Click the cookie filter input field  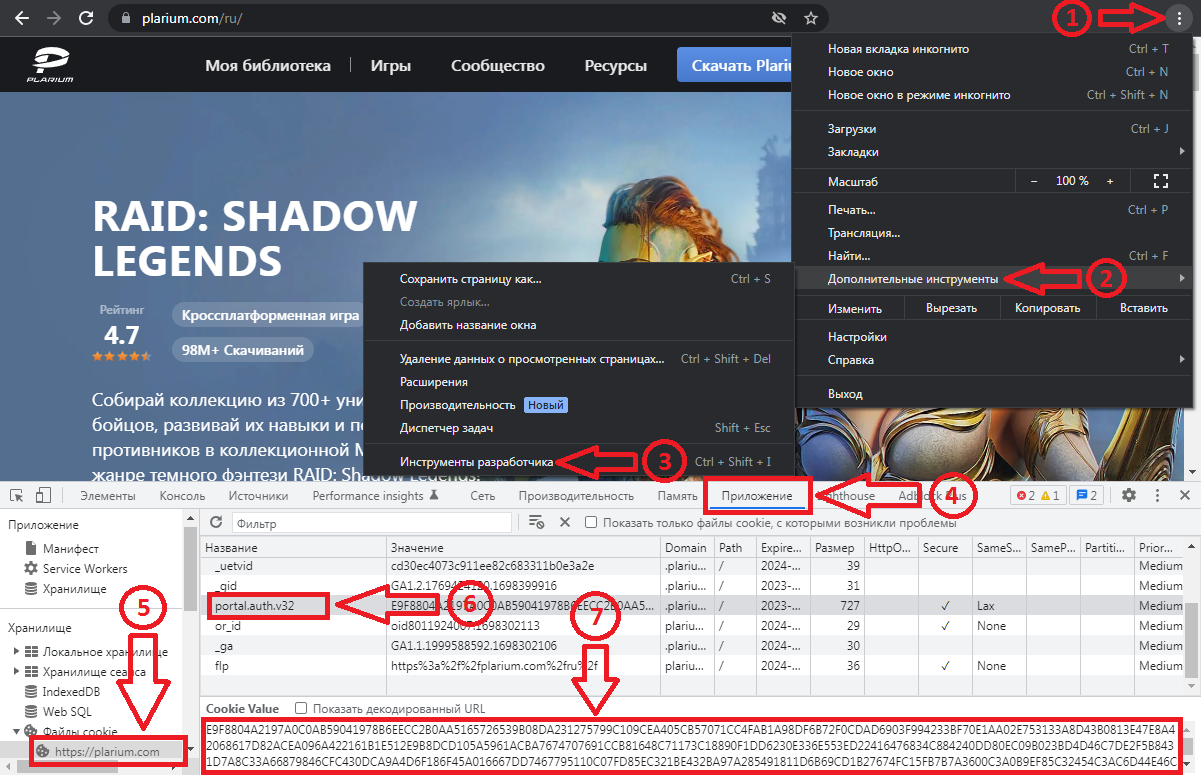pos(371,523)
